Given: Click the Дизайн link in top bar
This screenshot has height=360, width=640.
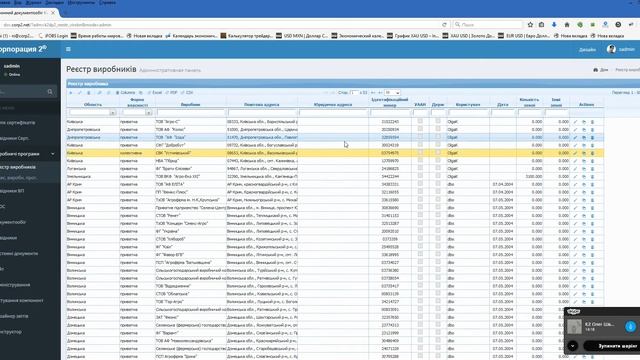Looking at the screenshot, I should pos(587,49).
